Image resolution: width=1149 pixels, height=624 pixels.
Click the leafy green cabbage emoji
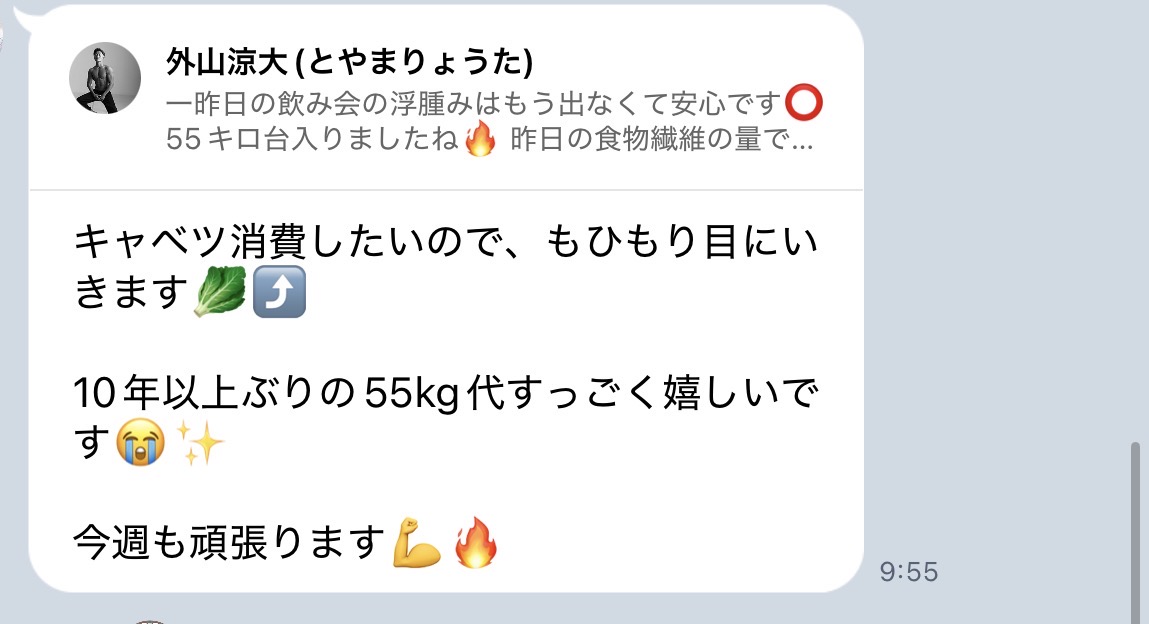tap(220, 291)
